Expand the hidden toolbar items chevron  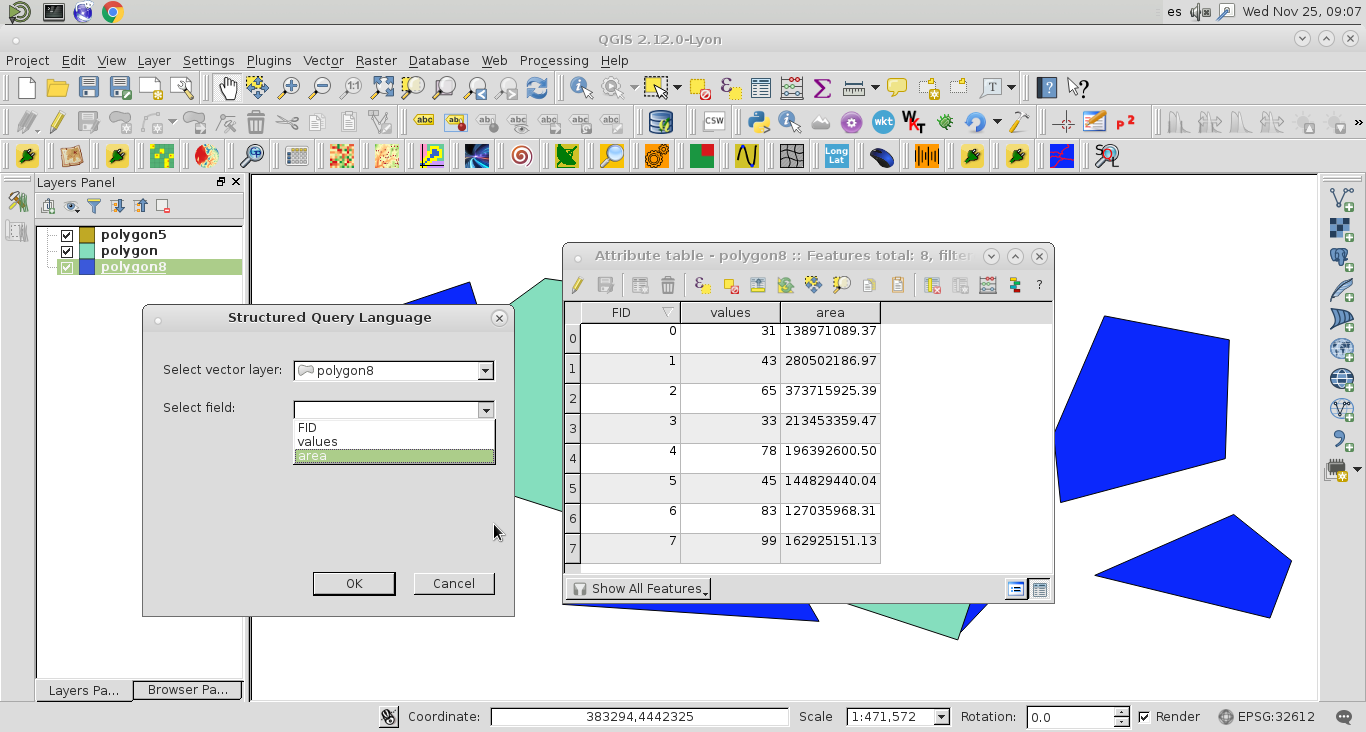click(x=1357, y=122)
